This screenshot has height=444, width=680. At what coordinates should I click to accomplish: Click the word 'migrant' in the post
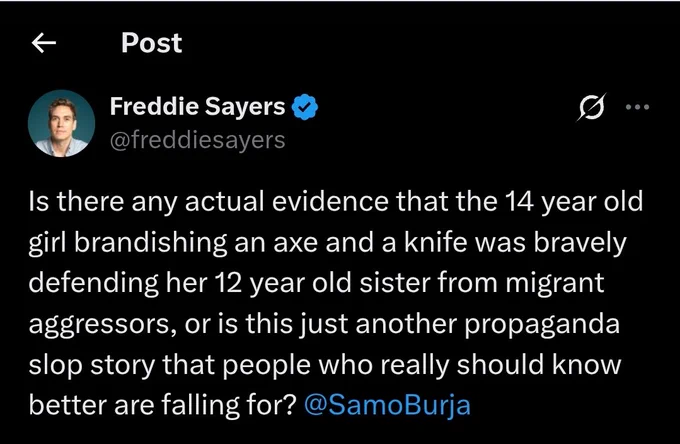point(555,284)
